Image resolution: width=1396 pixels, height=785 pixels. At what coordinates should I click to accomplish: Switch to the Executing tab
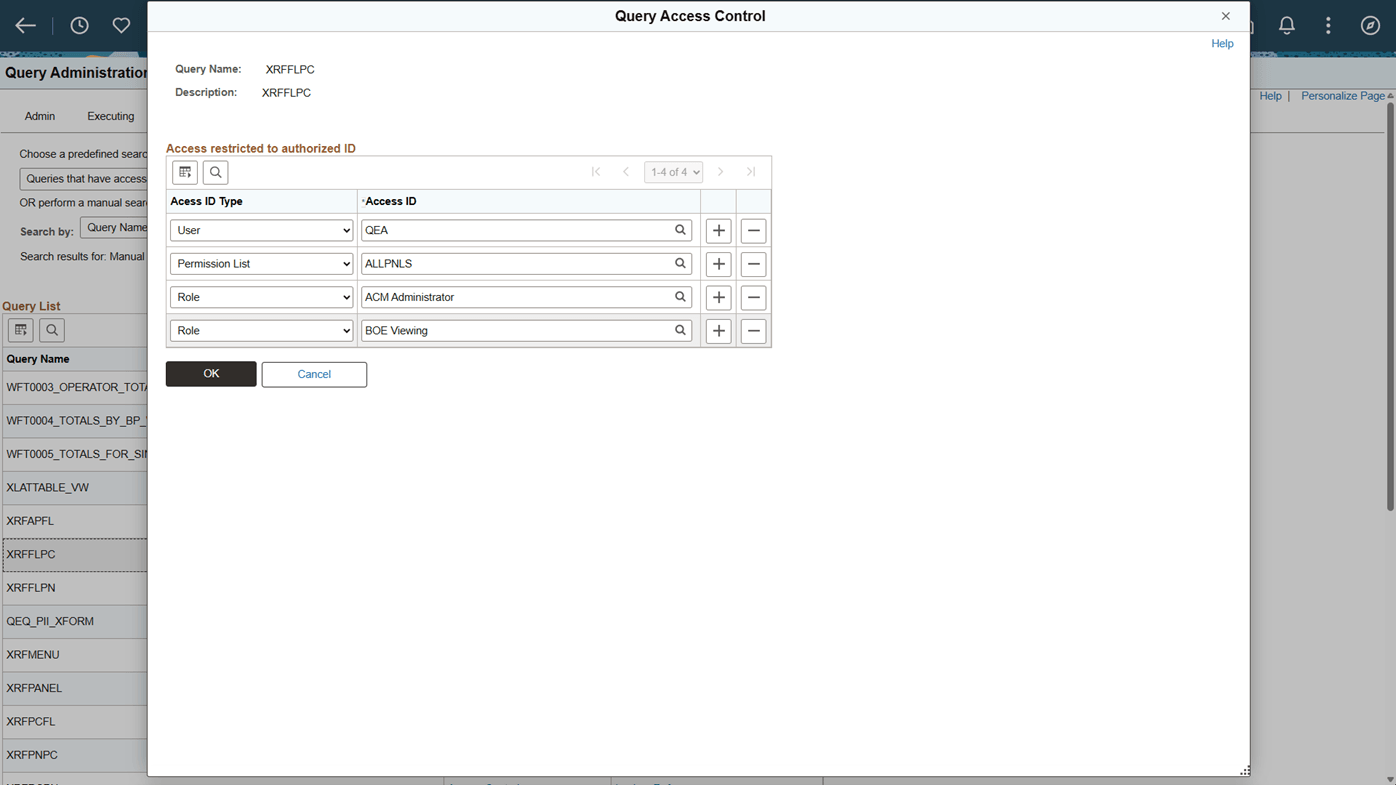[x=110, y=116]
